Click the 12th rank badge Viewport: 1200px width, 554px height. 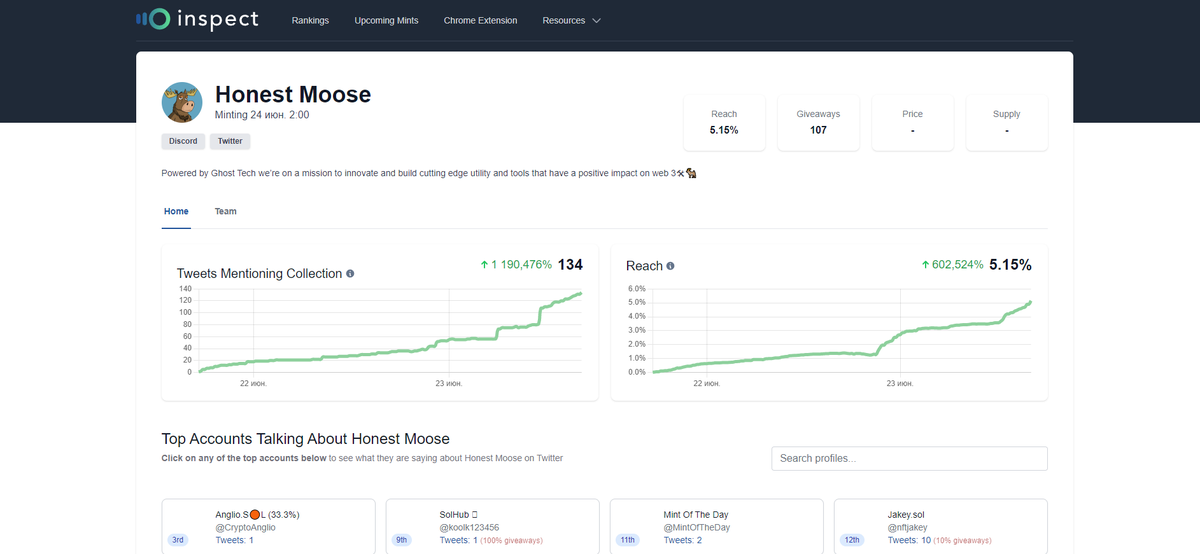[x=852, y=540]
